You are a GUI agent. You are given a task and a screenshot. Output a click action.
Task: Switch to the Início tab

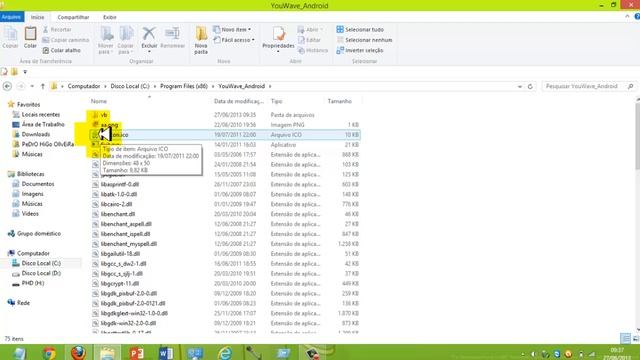click(38, 17)
